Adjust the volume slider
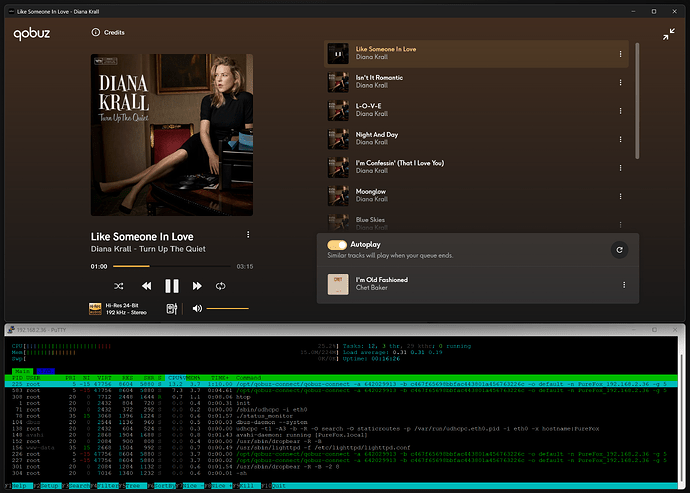Image resolution: width=690 pixels, height=493 pixels. 227,309
